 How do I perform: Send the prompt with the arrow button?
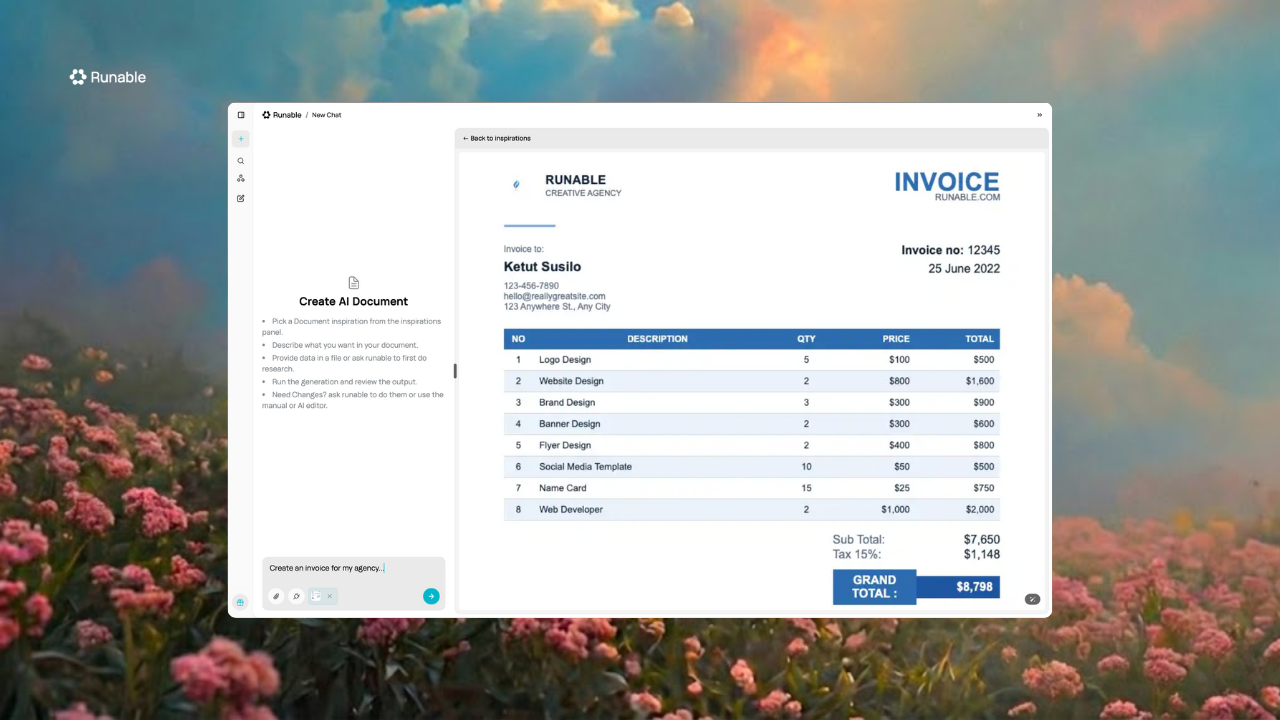click(x=431, y=596)
